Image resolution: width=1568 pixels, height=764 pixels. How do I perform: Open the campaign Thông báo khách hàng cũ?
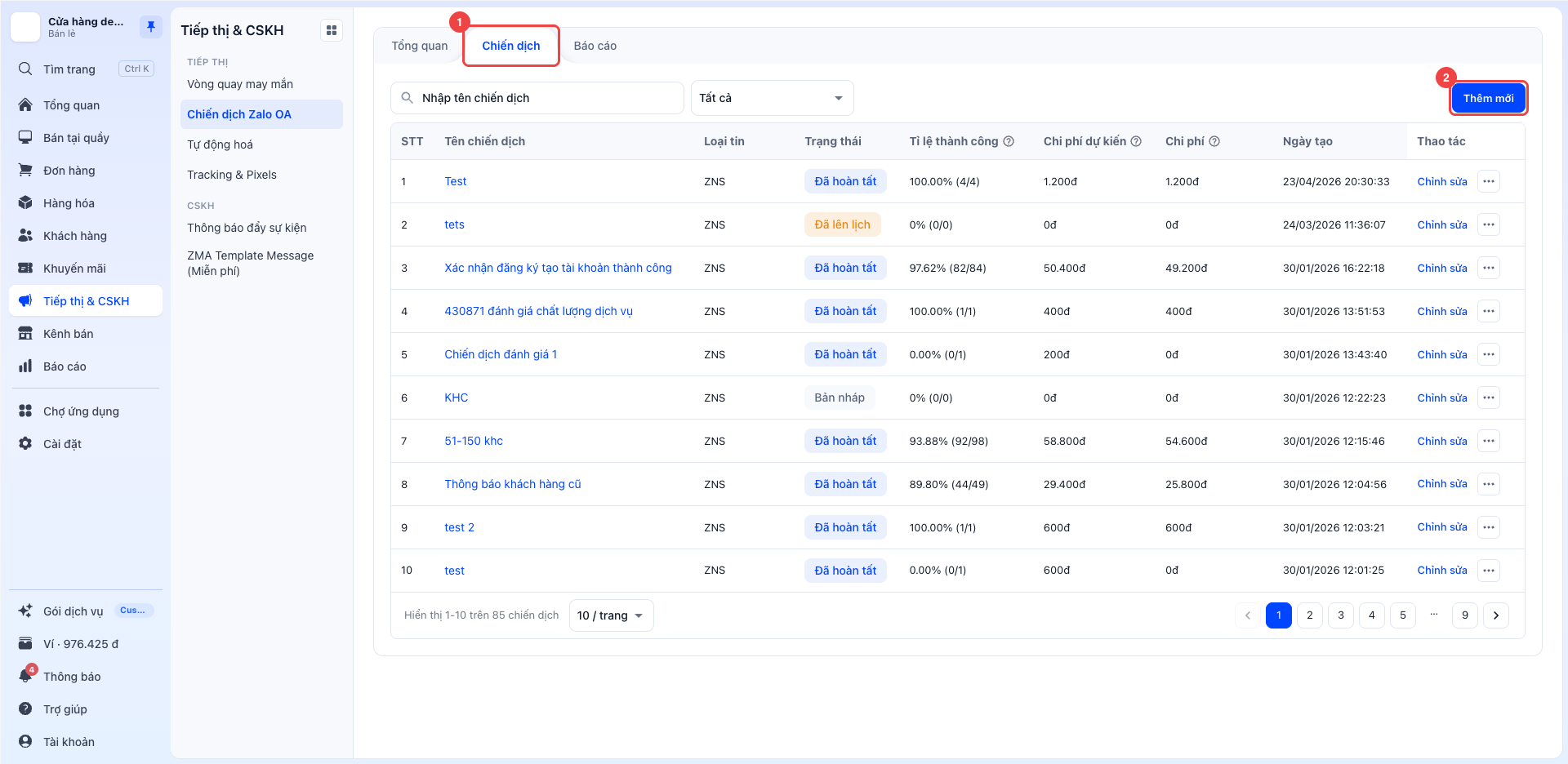point(513,484)
